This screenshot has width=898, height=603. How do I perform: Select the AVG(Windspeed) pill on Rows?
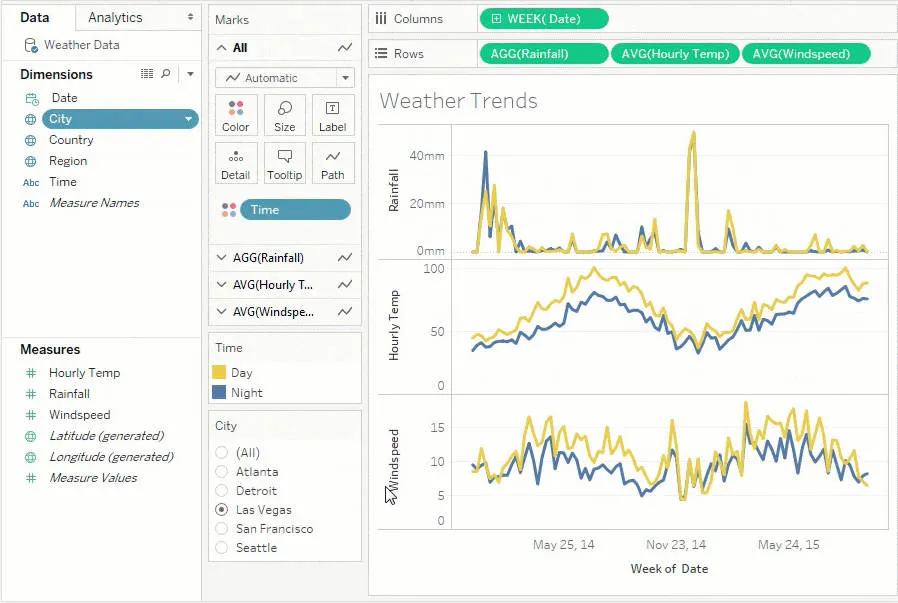click(806, 54)
